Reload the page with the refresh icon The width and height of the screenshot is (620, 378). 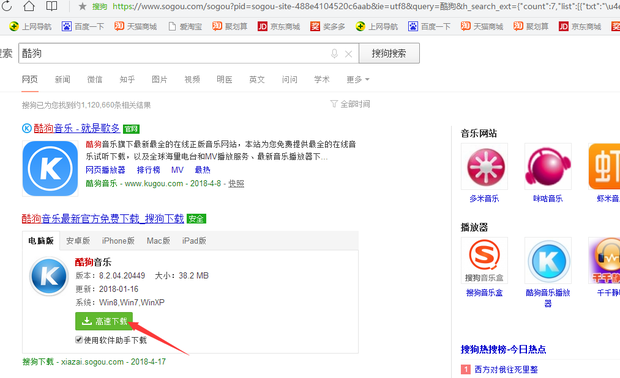6,6
